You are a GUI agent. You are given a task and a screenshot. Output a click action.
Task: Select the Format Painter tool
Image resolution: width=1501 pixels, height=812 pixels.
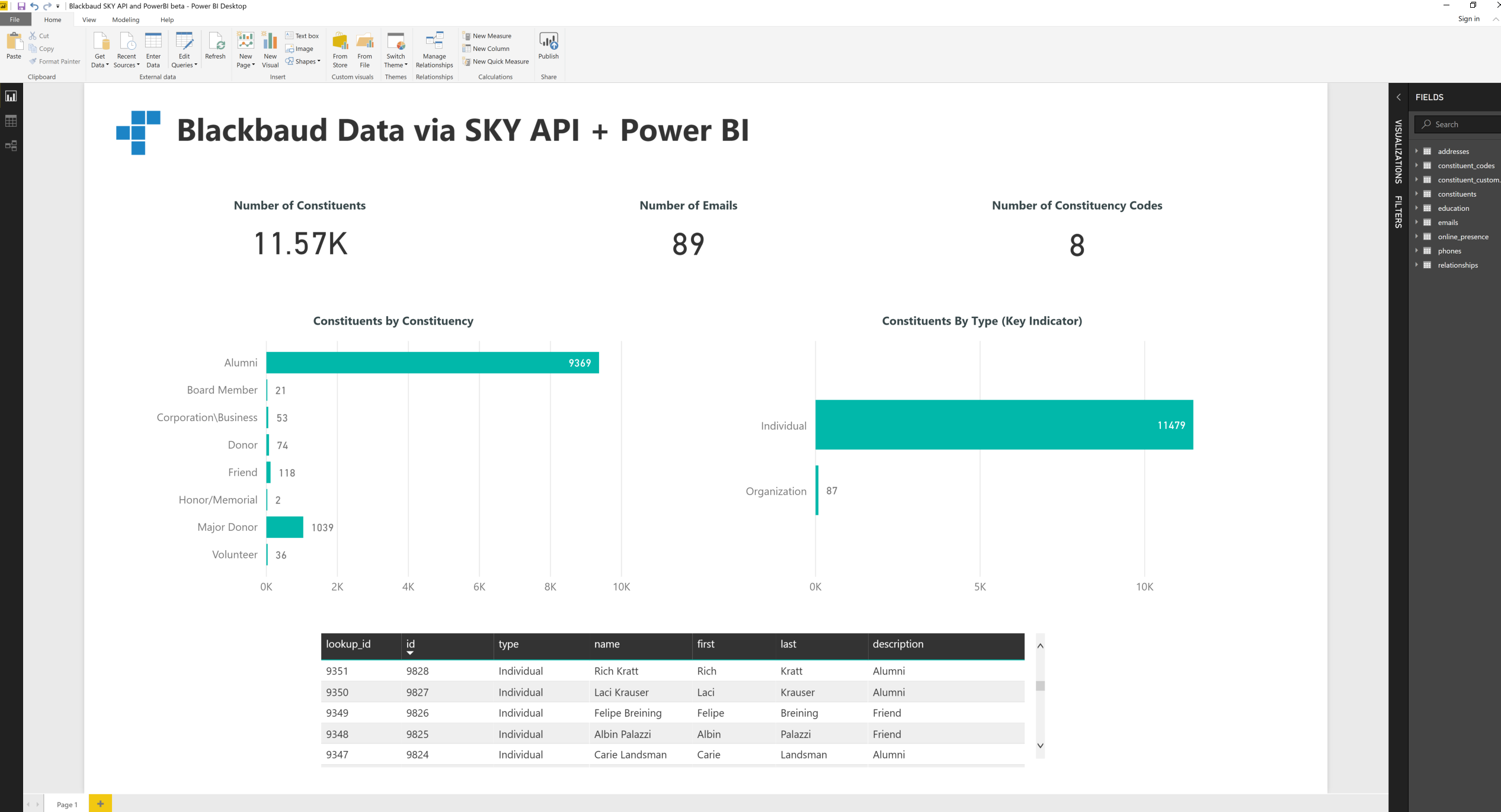coord(55,61)
